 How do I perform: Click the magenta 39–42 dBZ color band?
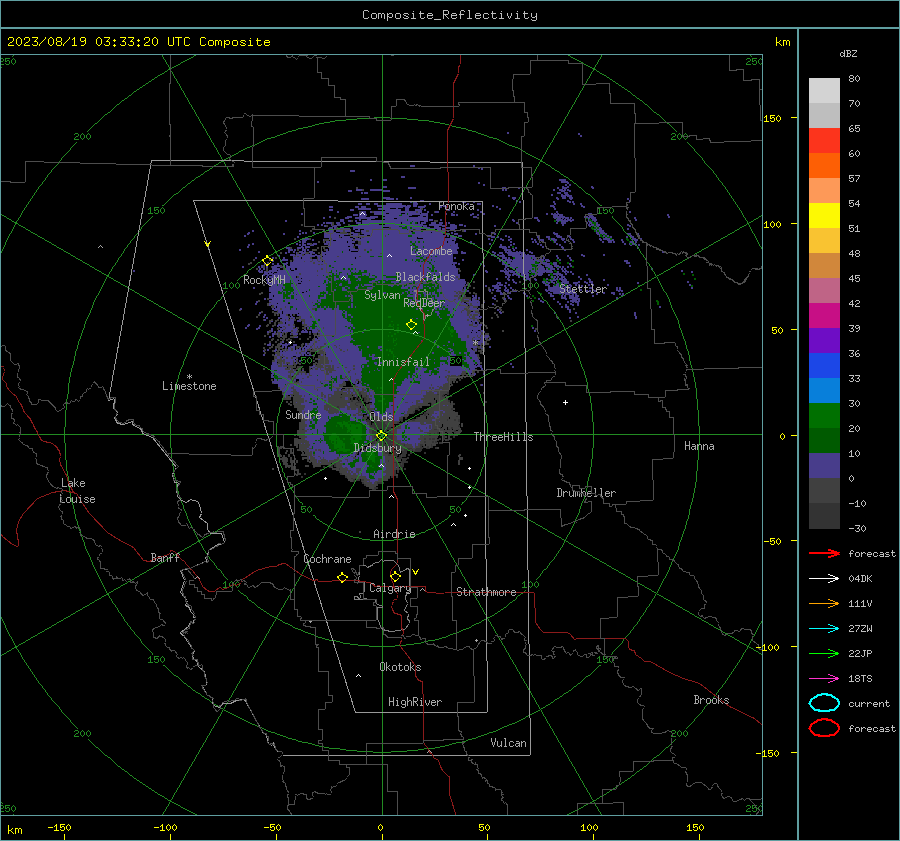coord(824,316)
